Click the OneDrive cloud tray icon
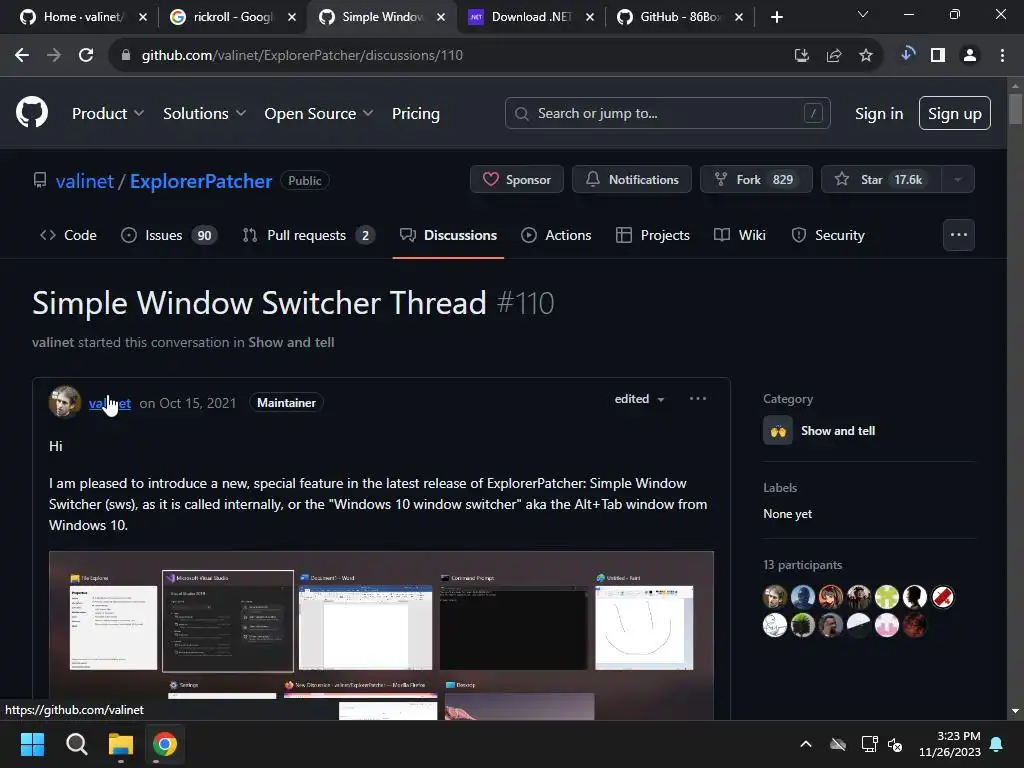This screenshot has width=1024, height=768. point(838,744)
